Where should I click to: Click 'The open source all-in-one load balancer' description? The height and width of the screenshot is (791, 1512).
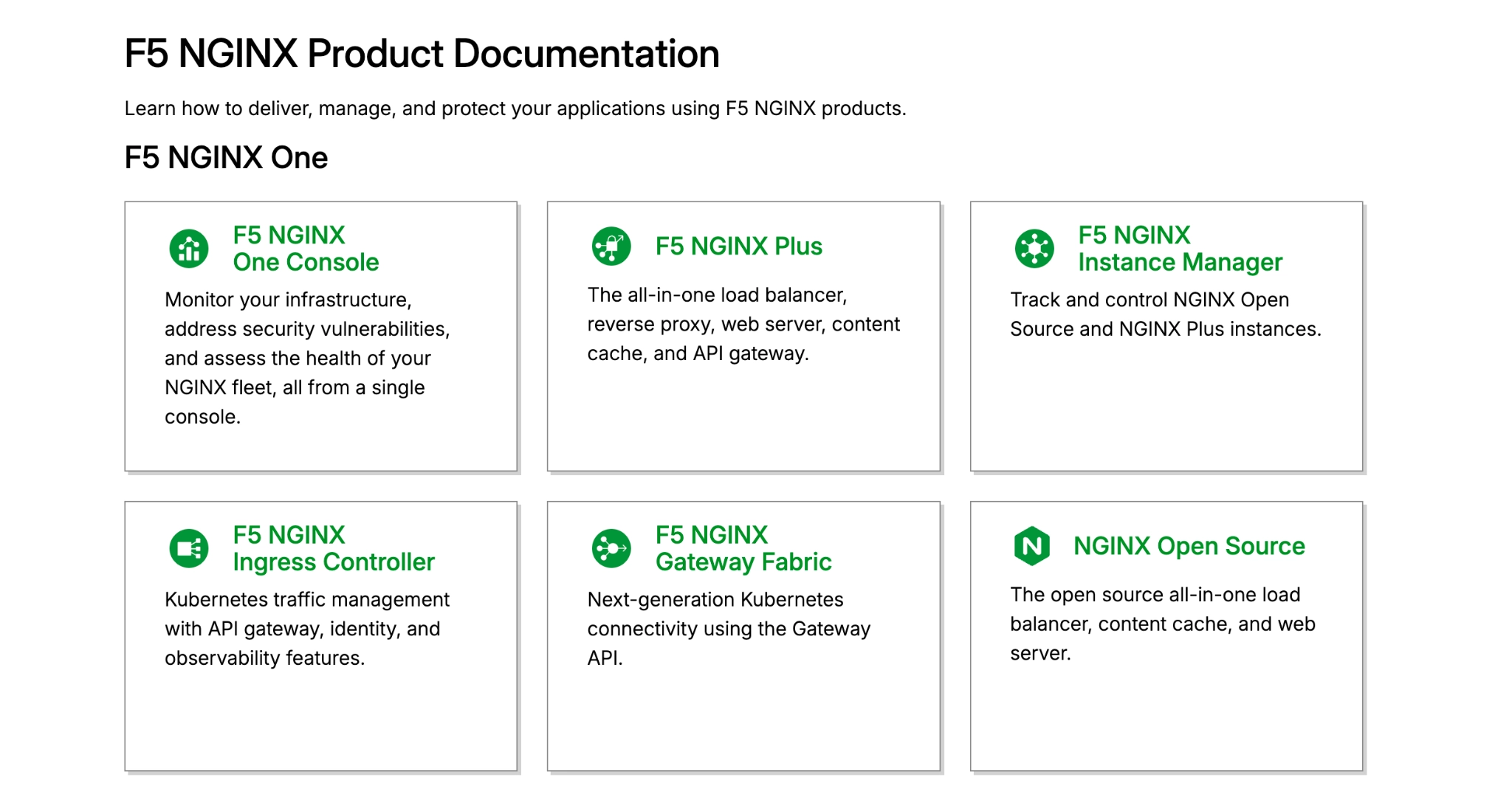[1163, 624]
